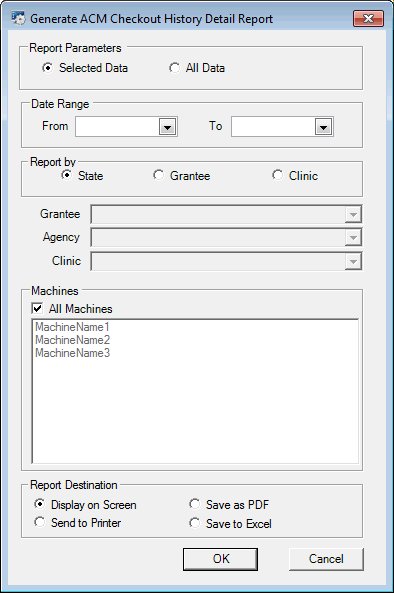The height and width of the screenshot is (593, 394).
Task: Expand the Agency combo box
Action: (353, 238)
